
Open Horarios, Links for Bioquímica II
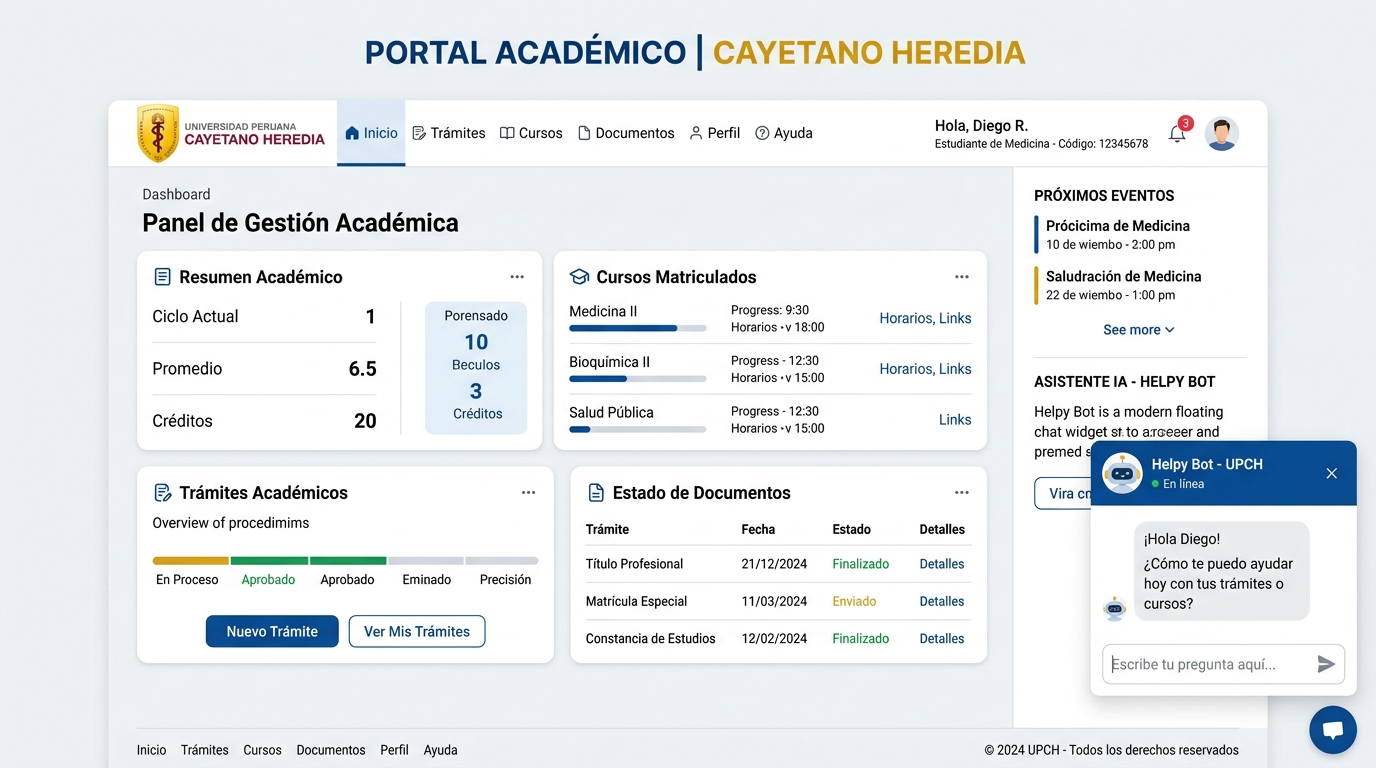point(925,369)
